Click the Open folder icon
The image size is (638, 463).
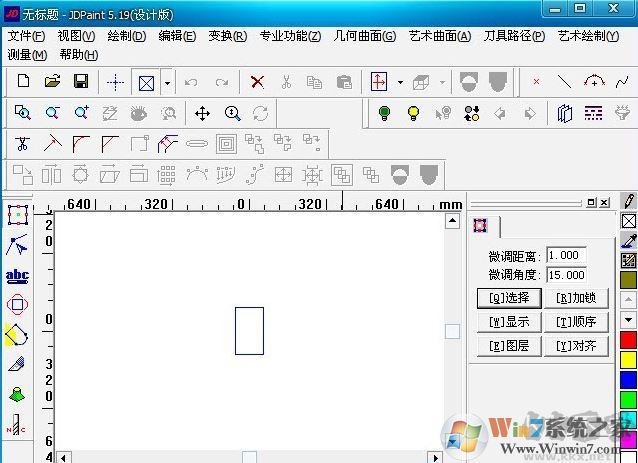(x=52, y=81)
